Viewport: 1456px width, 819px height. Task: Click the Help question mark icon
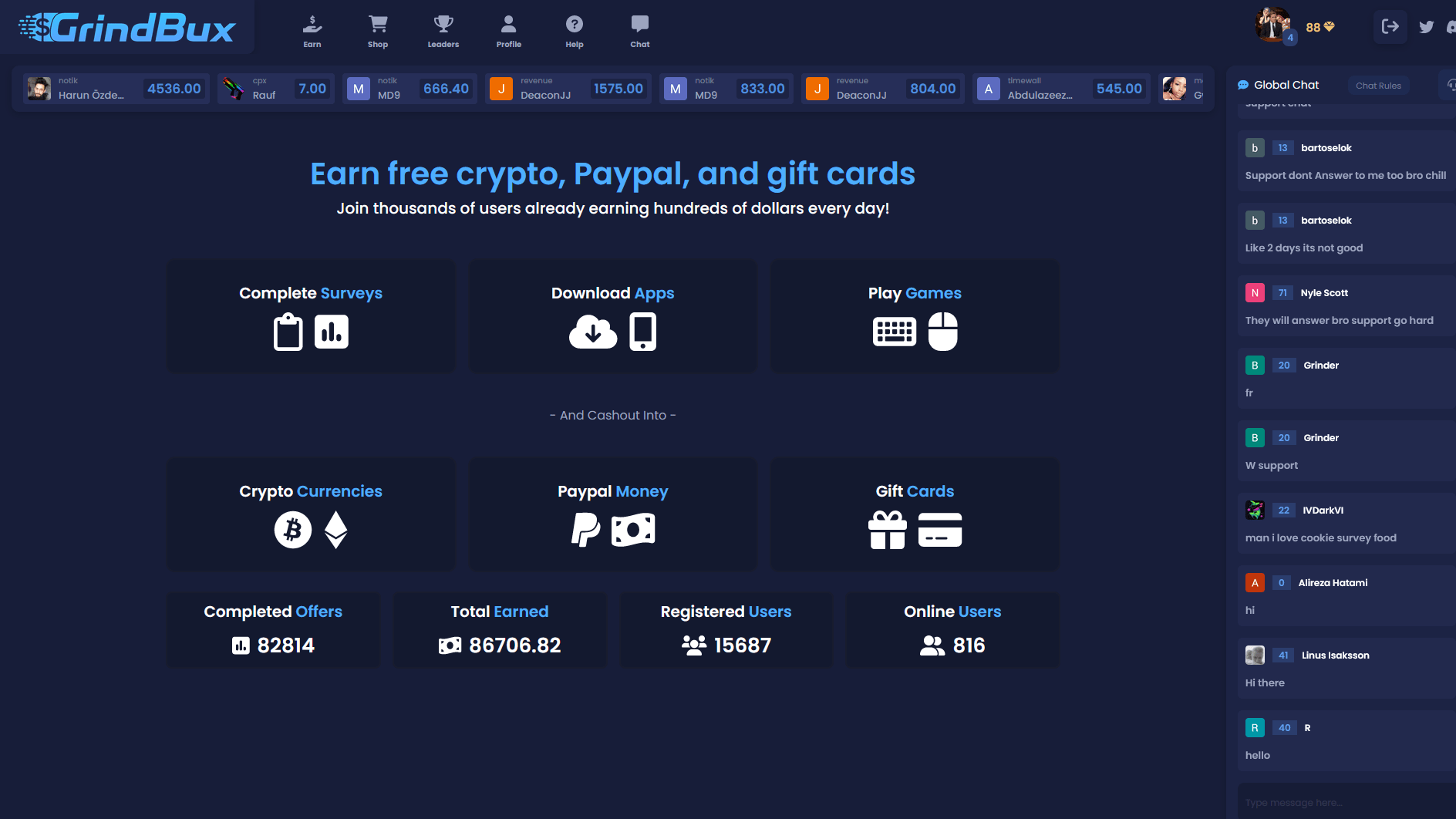(x=574, y=23)
